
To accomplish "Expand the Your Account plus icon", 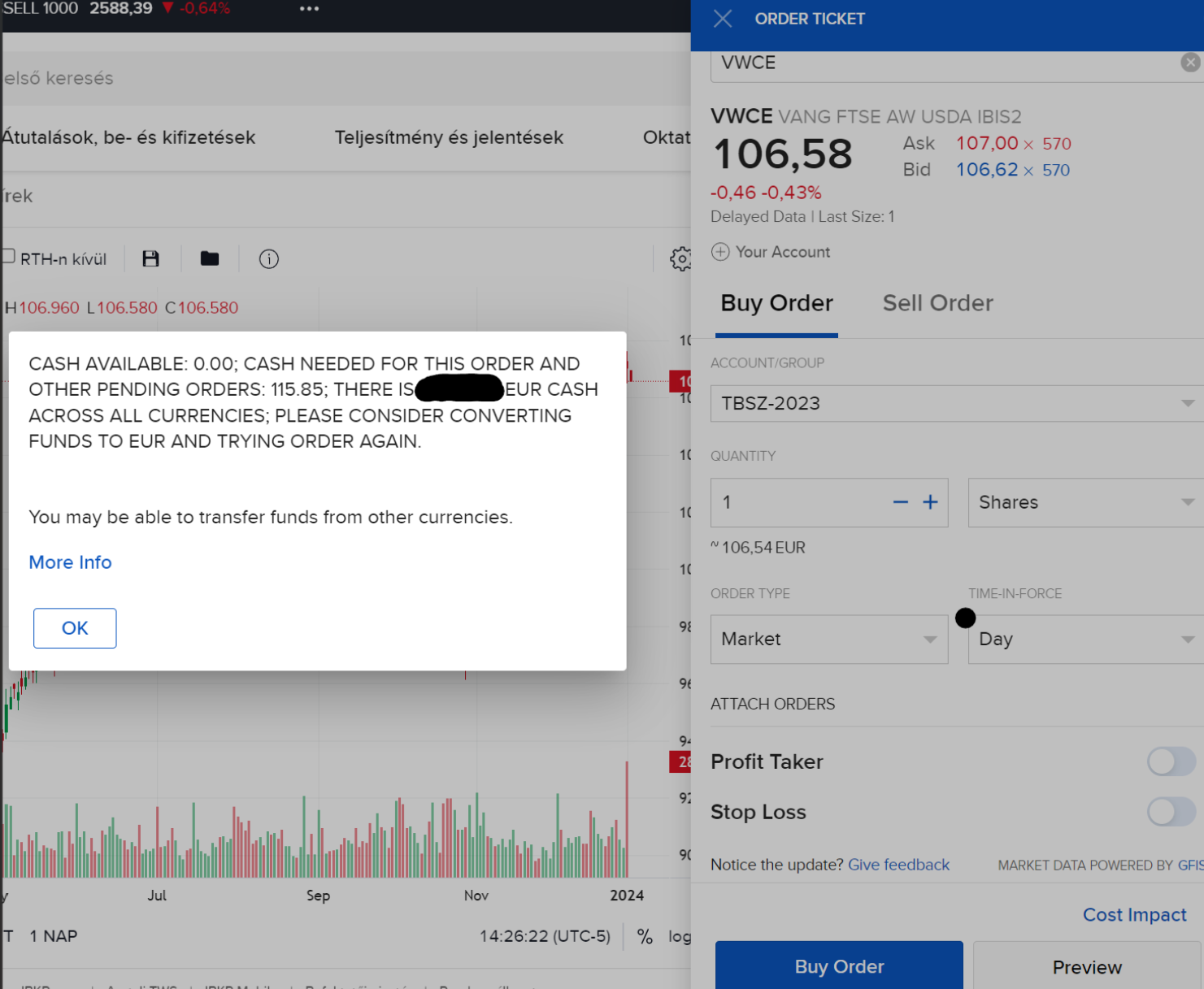I will pyautogui.click(x=720, y=252).
